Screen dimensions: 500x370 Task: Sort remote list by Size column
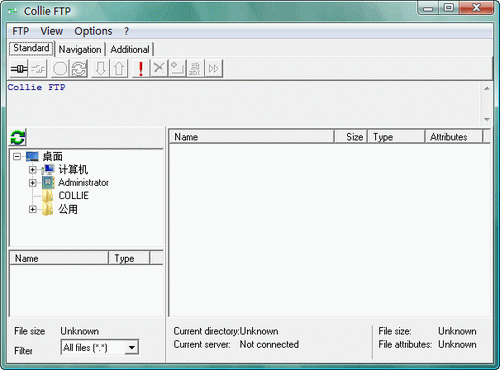coord(351,137)
